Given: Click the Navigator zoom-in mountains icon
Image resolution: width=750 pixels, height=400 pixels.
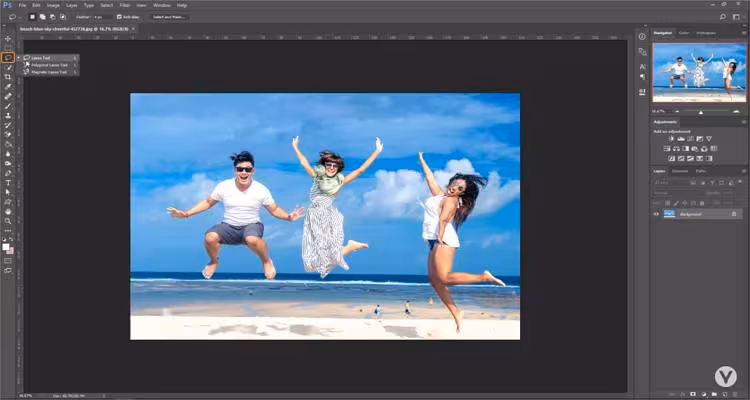Looking at the screenshot, I should click(736, 111).
